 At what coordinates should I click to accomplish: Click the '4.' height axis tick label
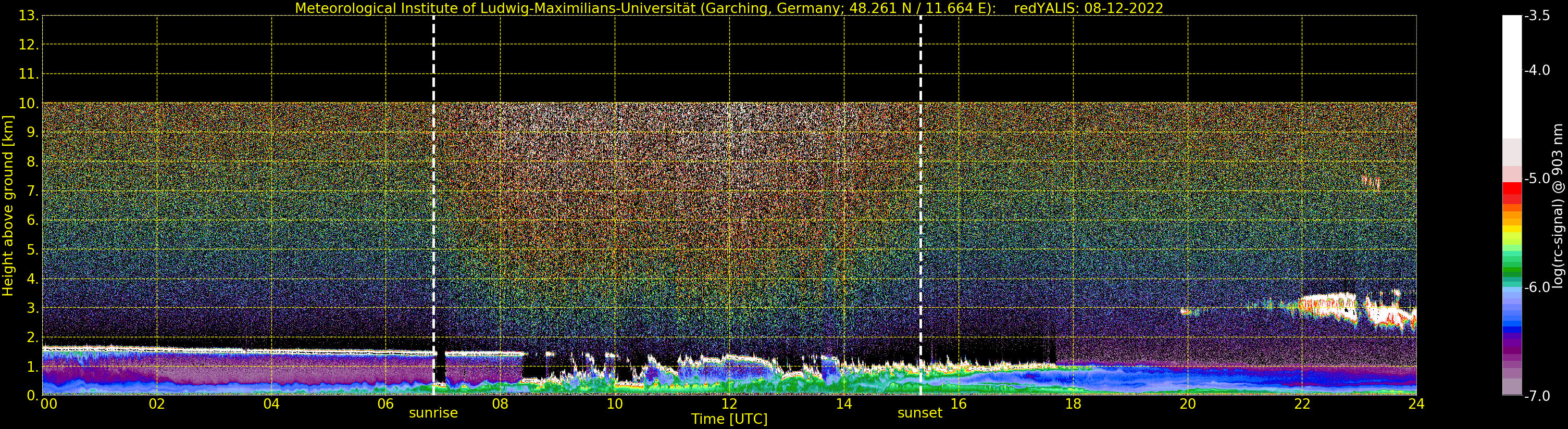[x=33, y=279]
